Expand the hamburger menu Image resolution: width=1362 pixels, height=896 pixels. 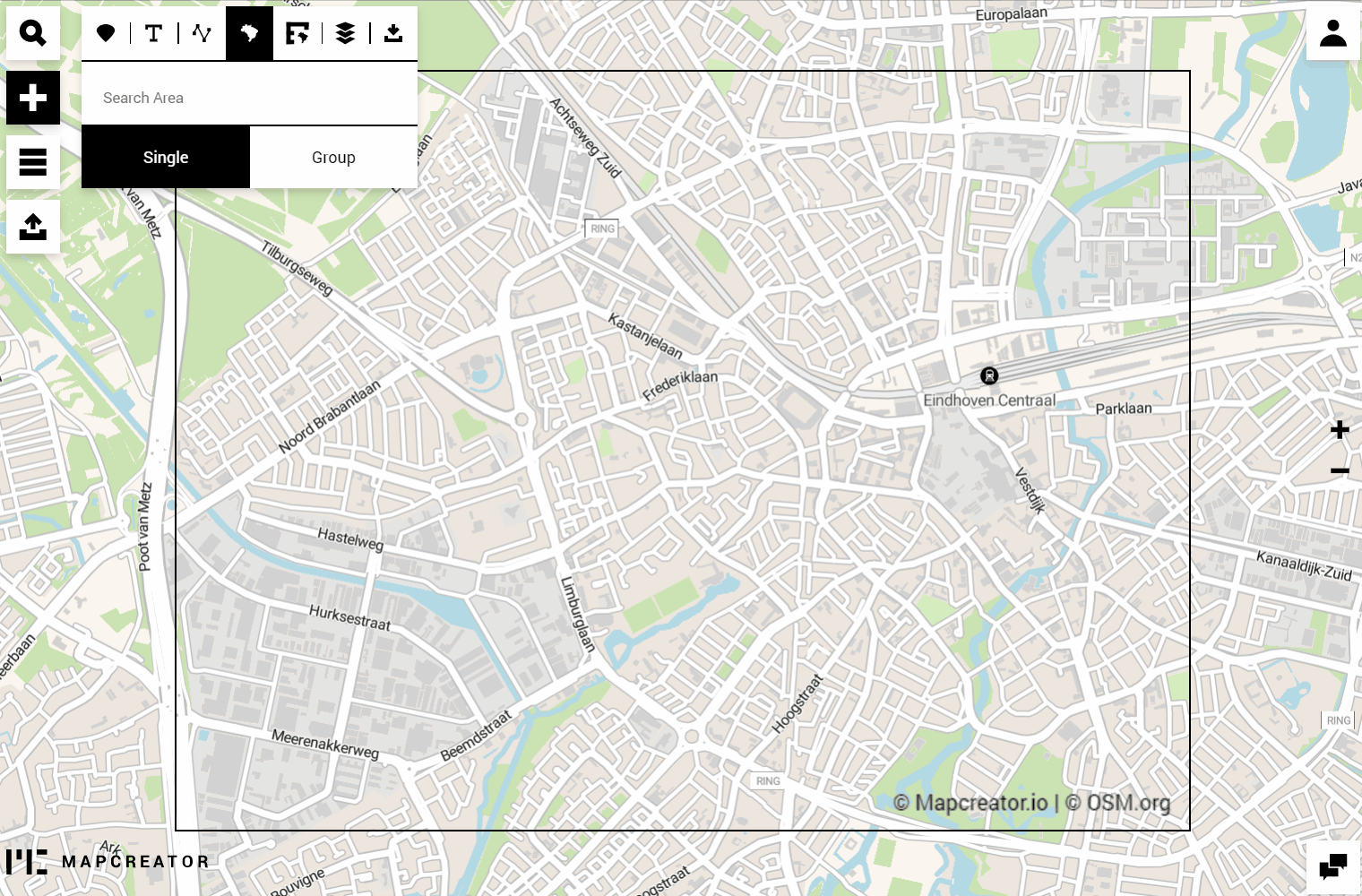[33, 162]
